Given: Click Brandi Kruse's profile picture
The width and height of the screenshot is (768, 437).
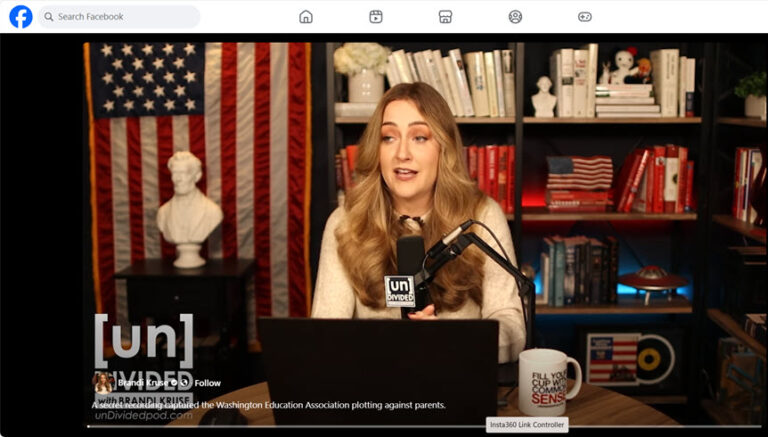Looking at the screenshot, I should point(103,383).
